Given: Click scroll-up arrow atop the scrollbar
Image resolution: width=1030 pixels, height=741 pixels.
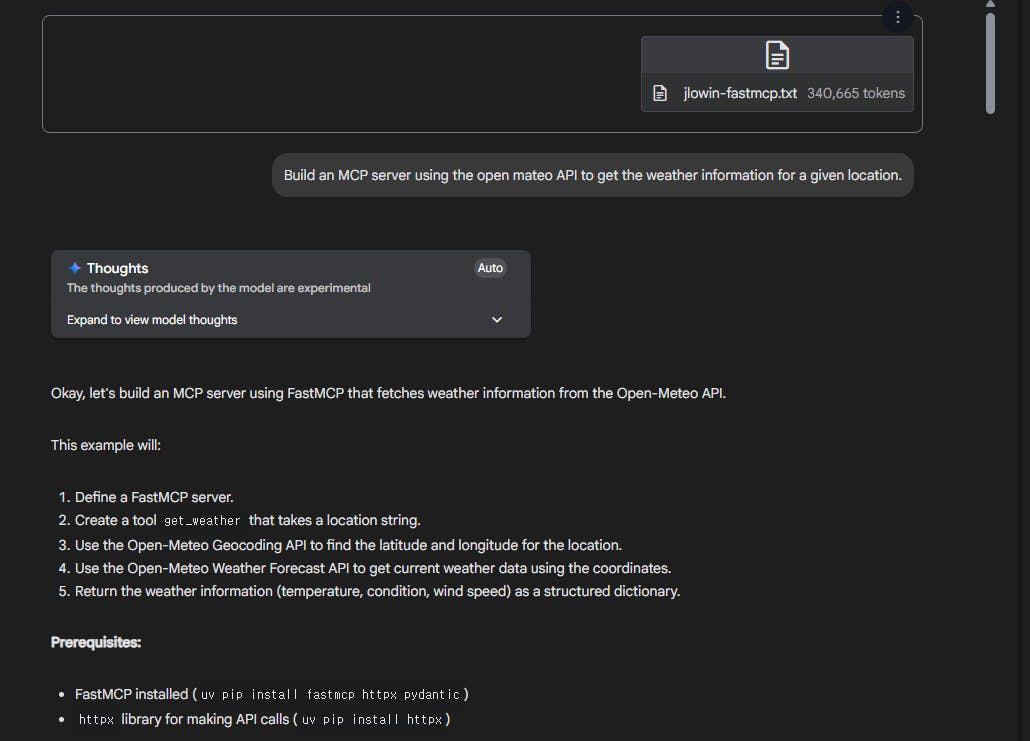Looking at the screenshot, I should point(990,4).
